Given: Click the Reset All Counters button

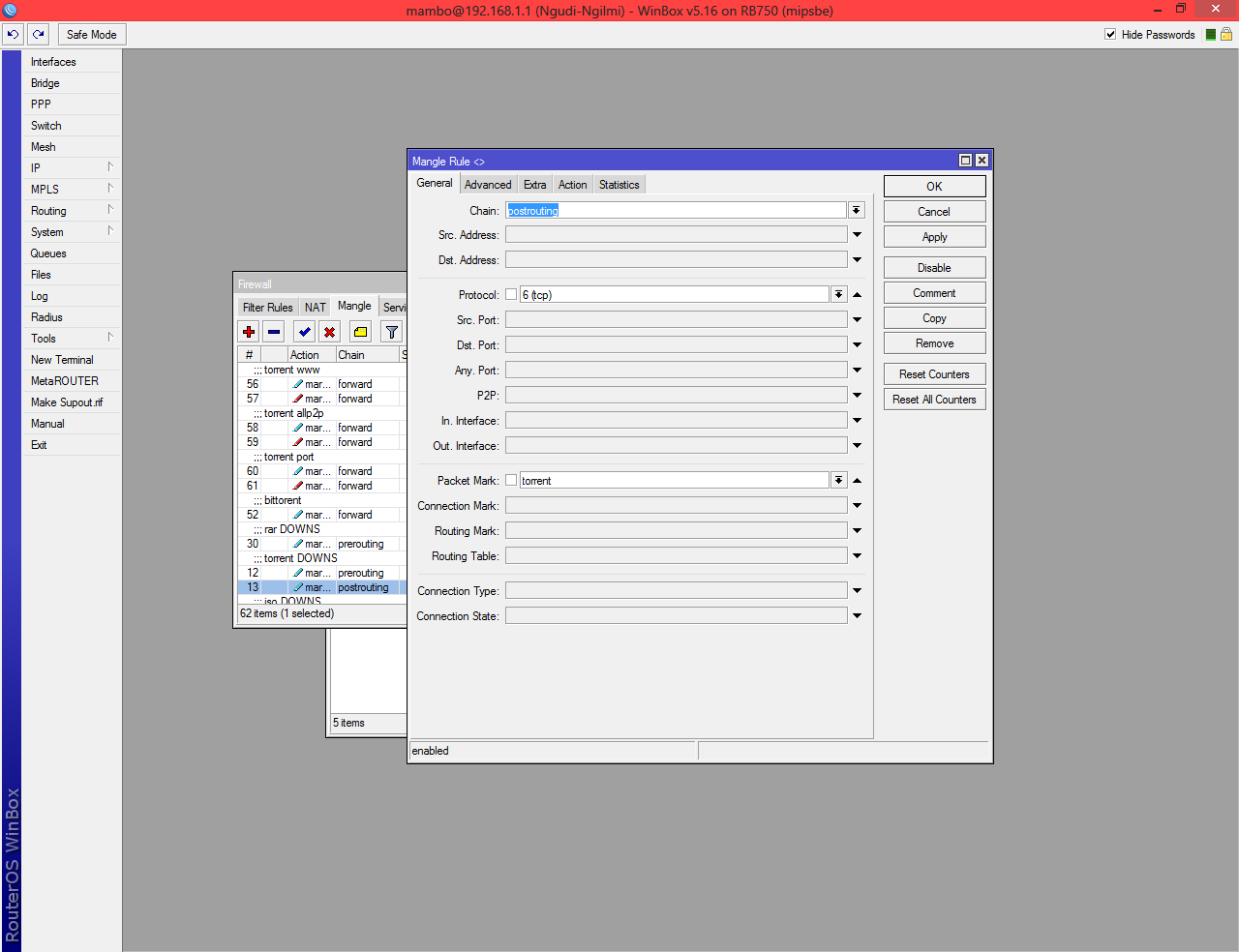Looking at the screenshot, I should coord(934,400).
